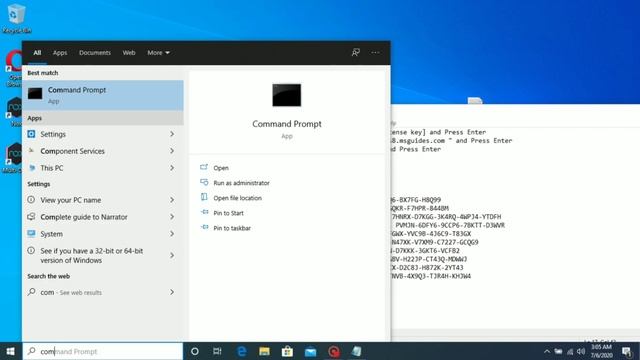This screenshot has width=640, height=360.
Task: Open Task View in the taskbar
Action: coord(217,351)
